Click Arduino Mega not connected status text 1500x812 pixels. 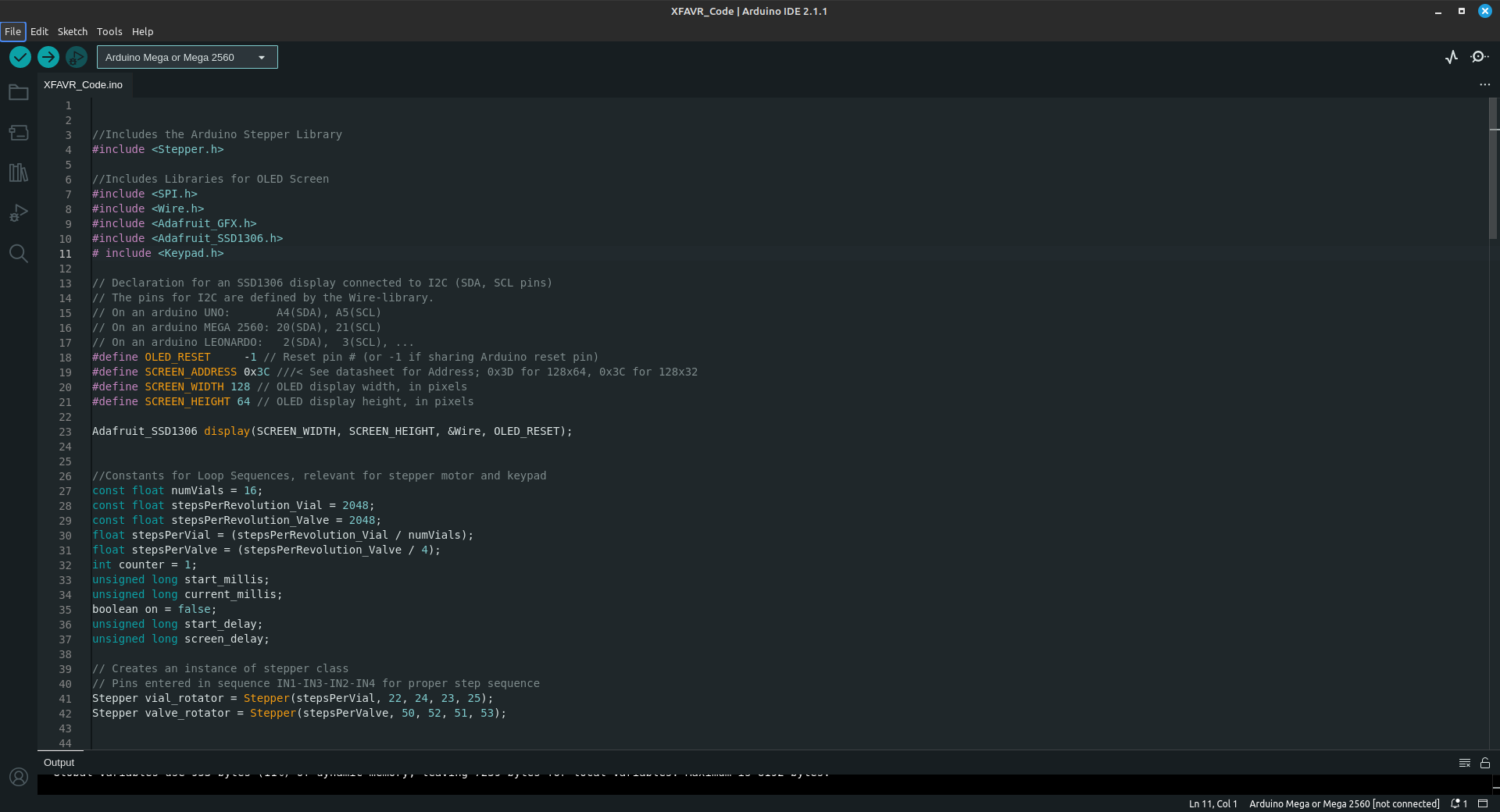pyautogui.click(x=1344, y=803)
